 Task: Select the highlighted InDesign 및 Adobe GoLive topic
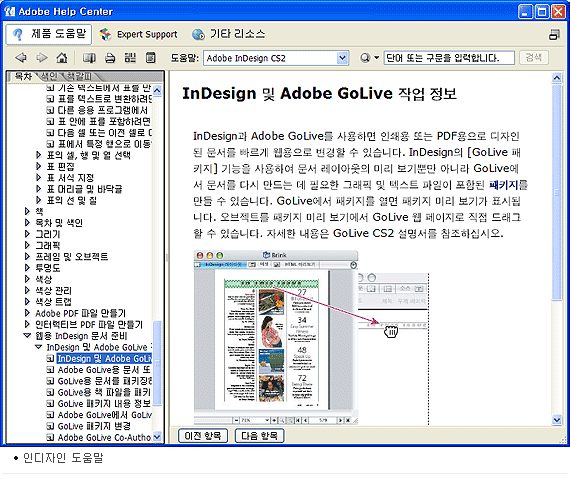tap(104, 359)
